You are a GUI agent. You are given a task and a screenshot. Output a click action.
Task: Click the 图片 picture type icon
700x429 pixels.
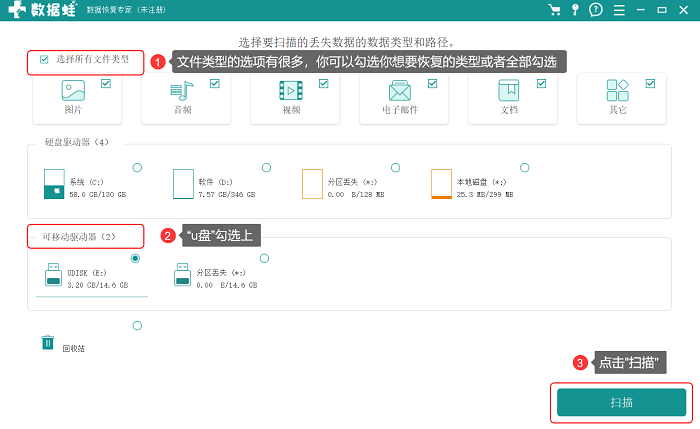point(73,91)
